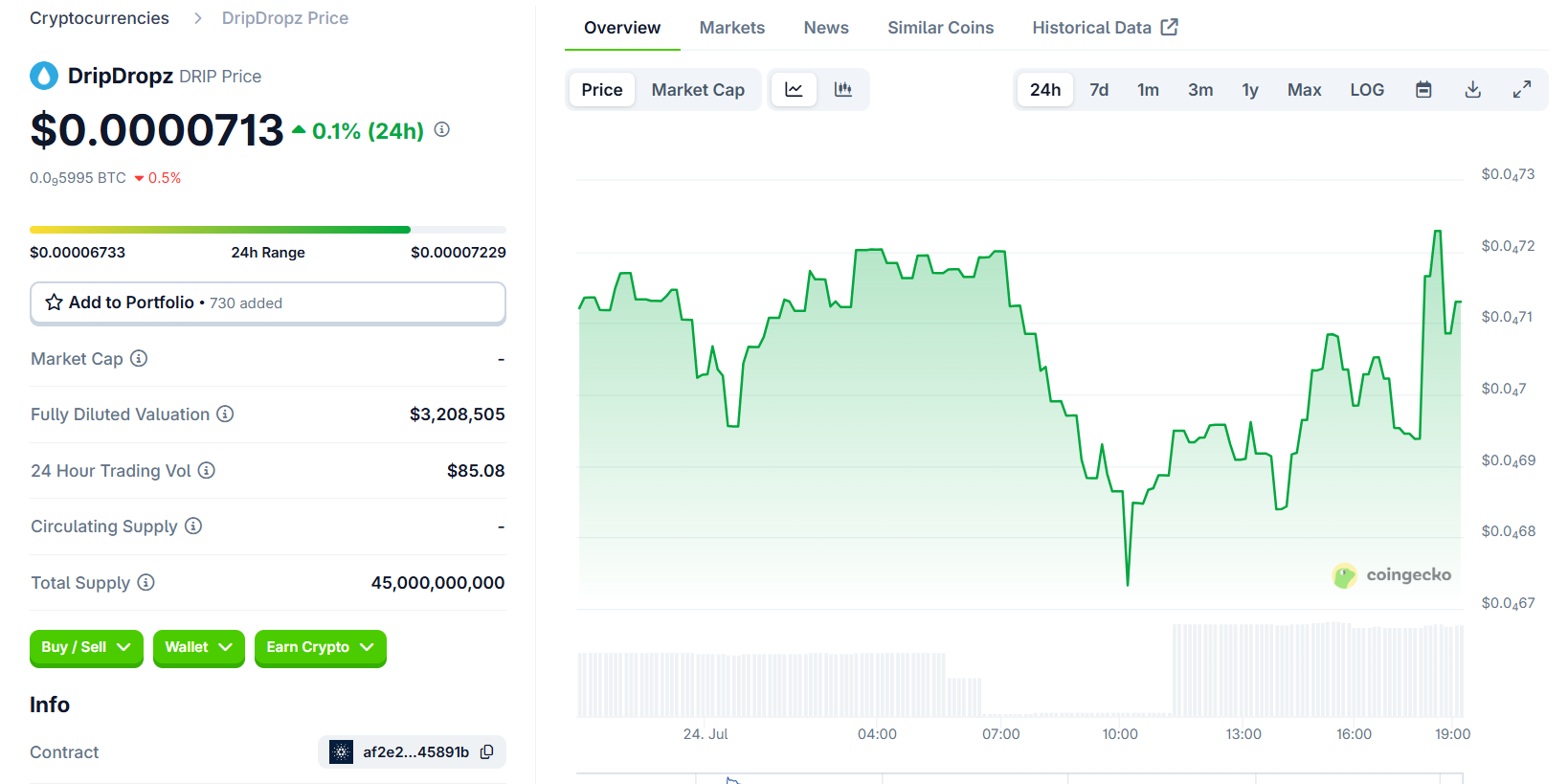Toggle LOG scale on the chart
Image resolution: width=1568 pixels, height=784 pixels.
pos(1367,89)
